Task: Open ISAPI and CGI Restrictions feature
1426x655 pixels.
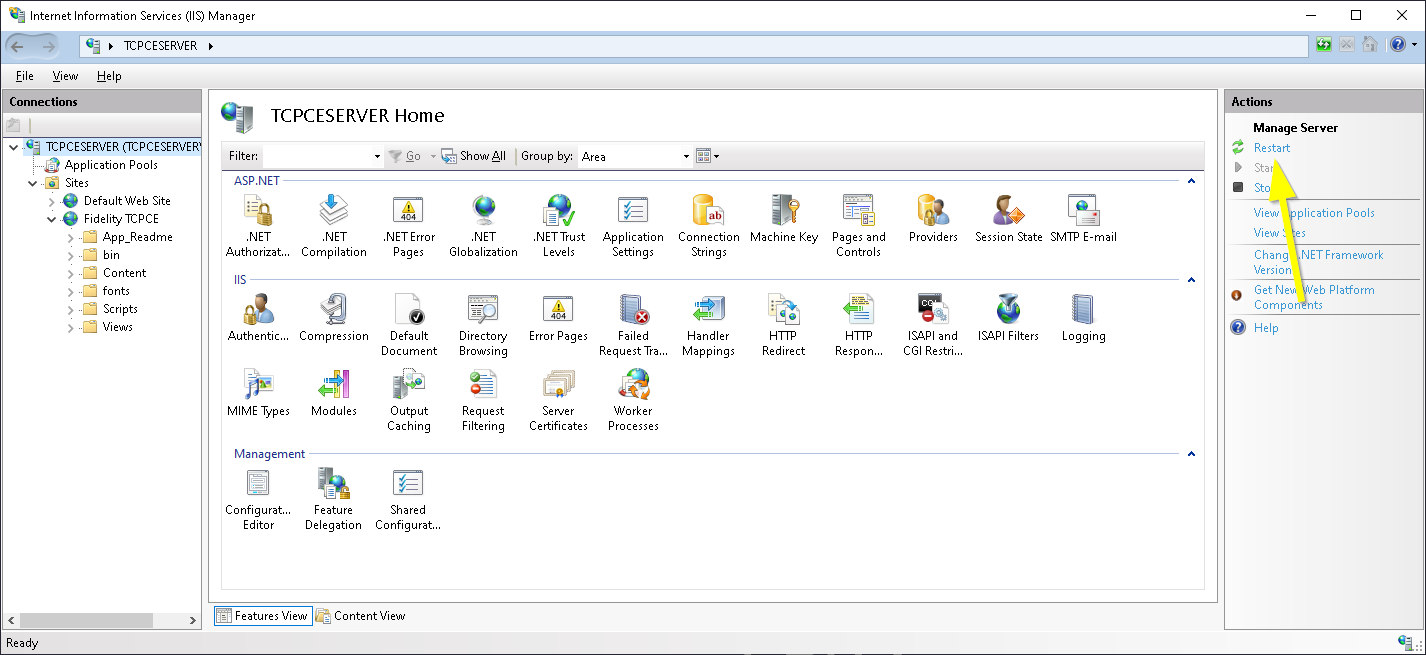Action: pyautogui.click(x=933, y=325)
